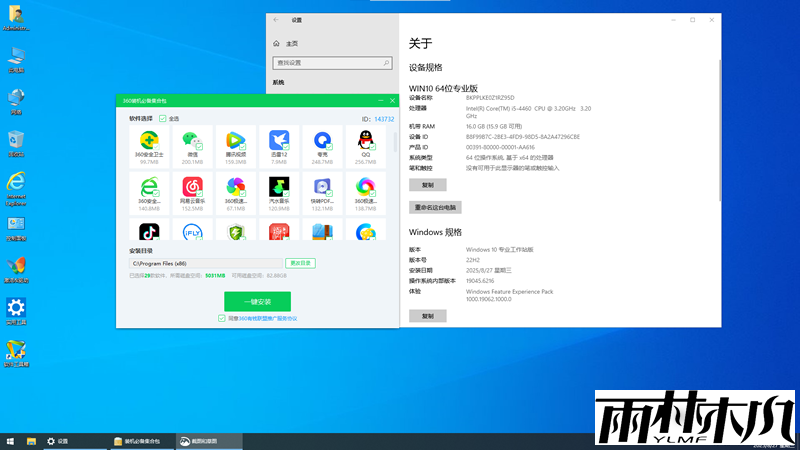Choose the 汽水音乐 app icon
This screenshot has width=800, height=450.
(279, 187)
